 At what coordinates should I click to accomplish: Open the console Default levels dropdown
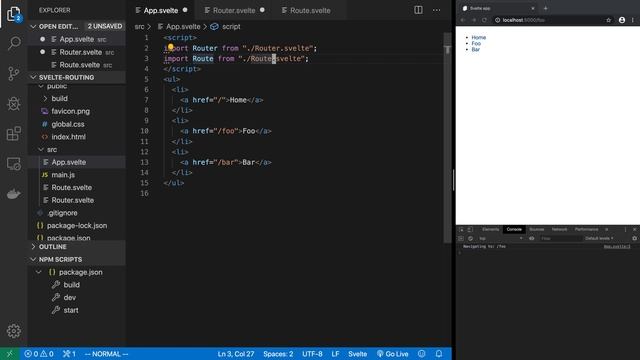599,238
